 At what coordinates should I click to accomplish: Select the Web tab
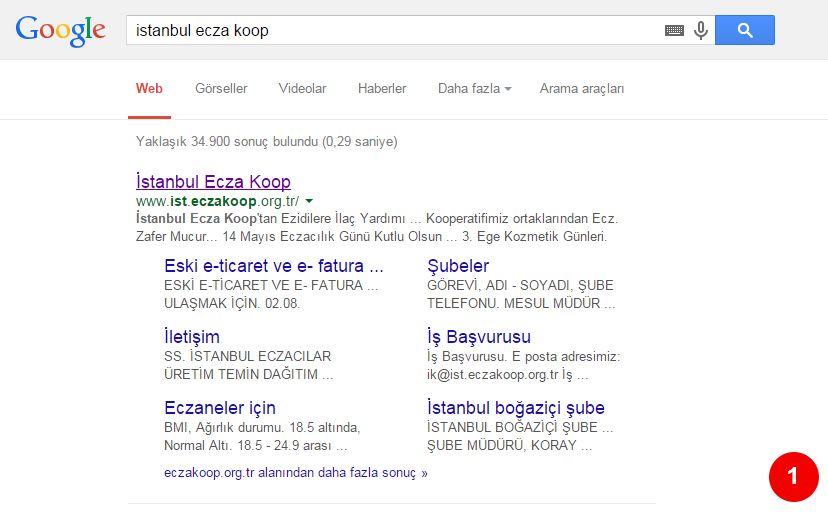tap(149, 89)
